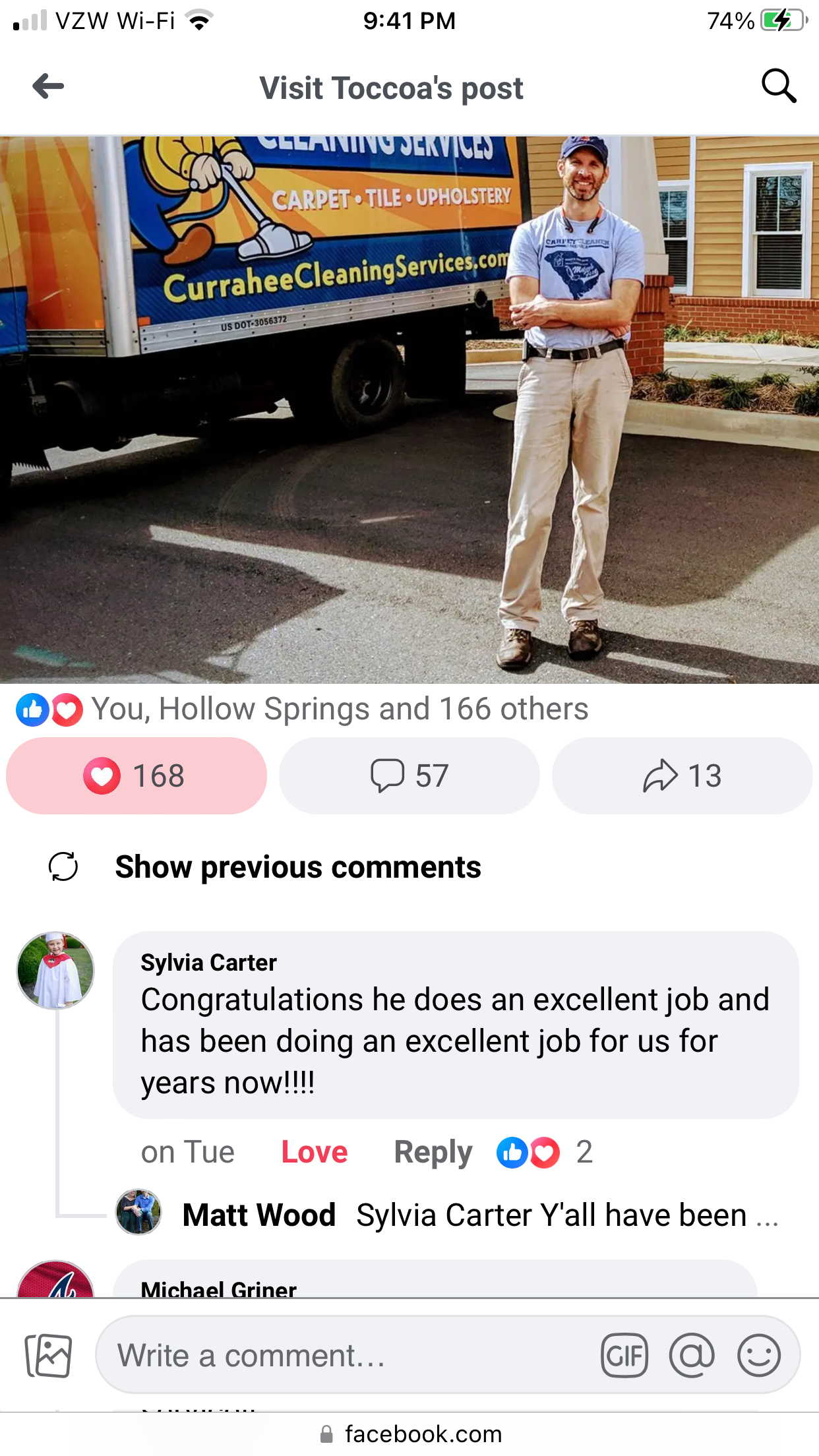This screenshot has width=819, height=1456.
Task: Tap the @ mention icon
Action: click(x=692, y=1356)
